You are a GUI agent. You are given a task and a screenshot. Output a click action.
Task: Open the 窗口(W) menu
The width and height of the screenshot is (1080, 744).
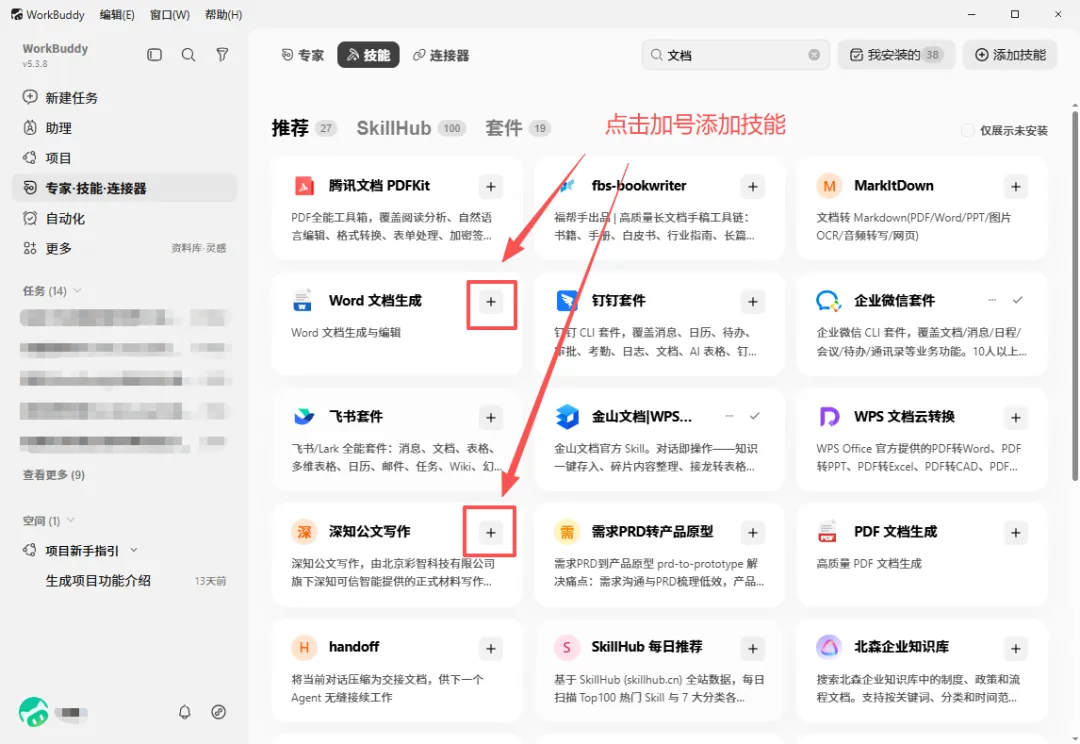point(169,14)
